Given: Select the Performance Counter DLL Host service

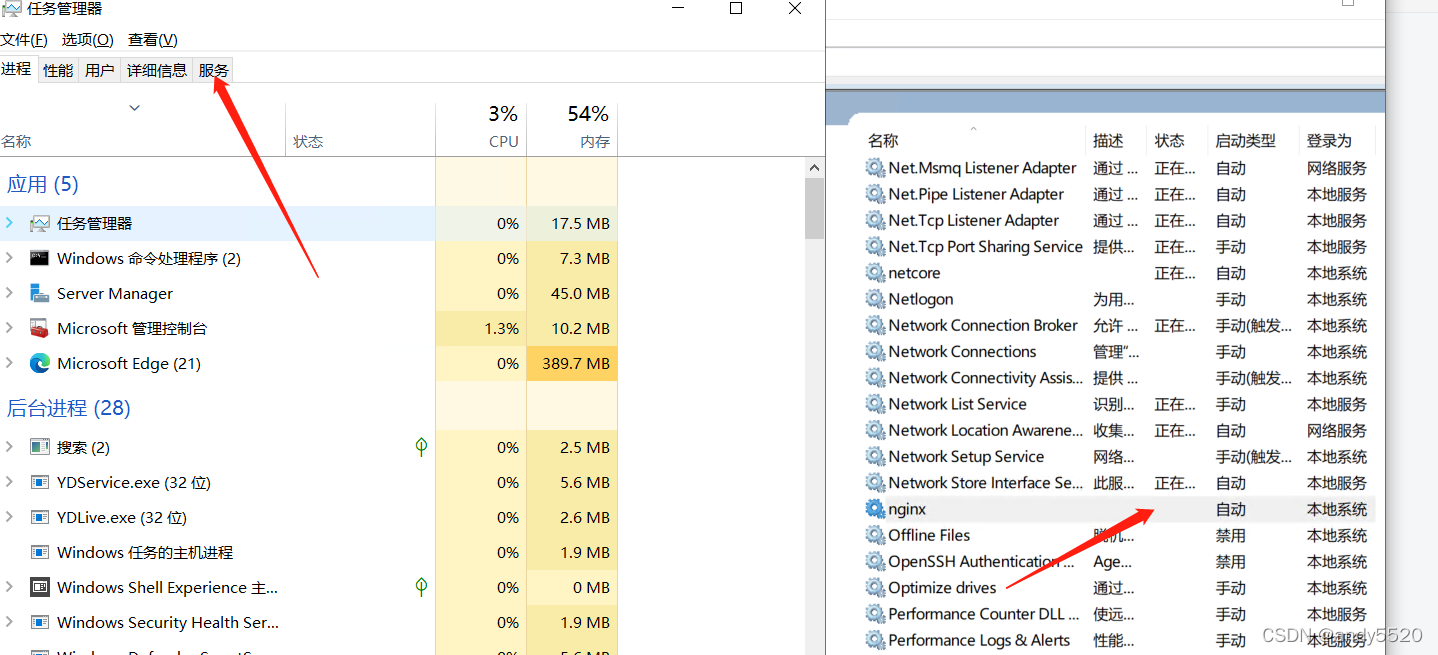Looking at the screenshot, I should (x=984, y=614).
